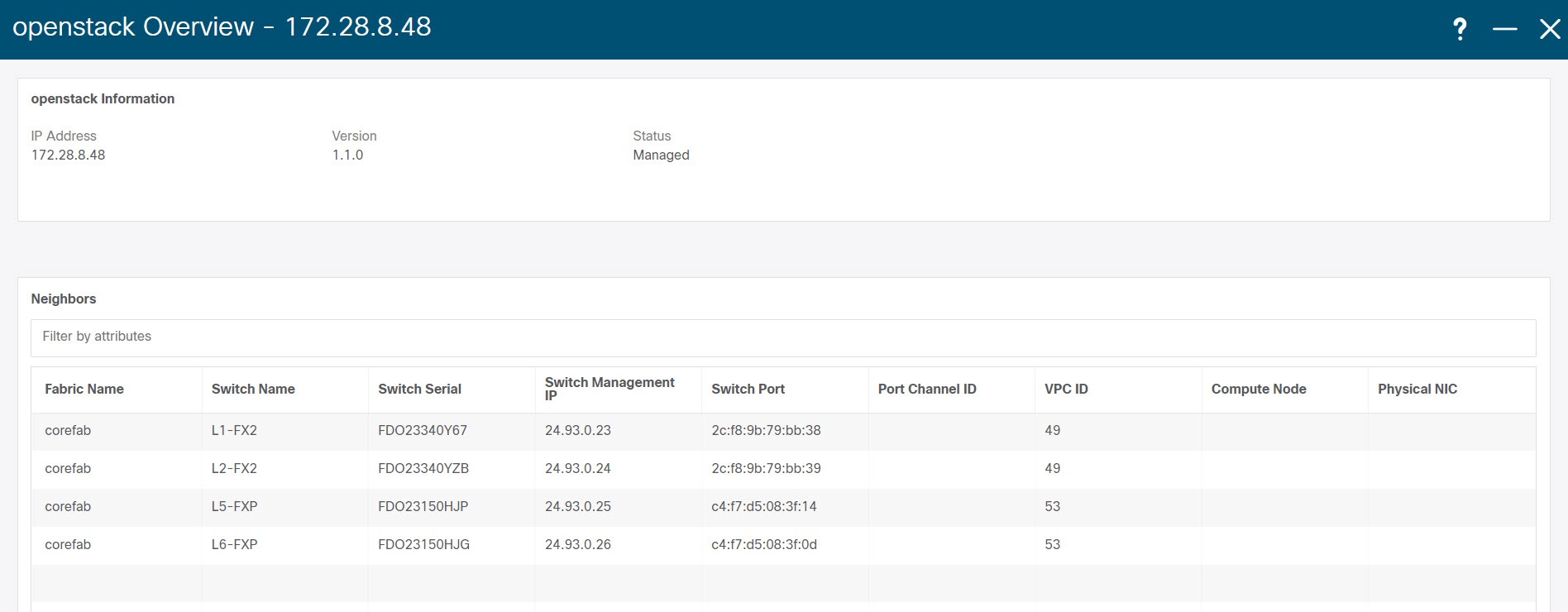1568x612 pixels.
Task: Sort by Fabric Name column header
Action: pos(84,390)
